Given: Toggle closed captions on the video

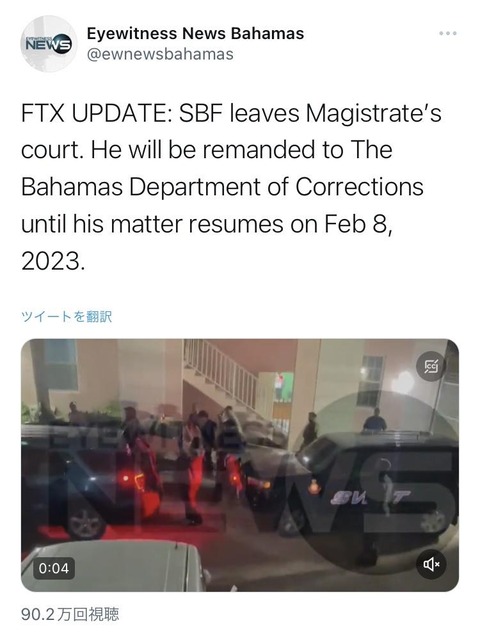Looking at the screenshot, I should point(431,366).
